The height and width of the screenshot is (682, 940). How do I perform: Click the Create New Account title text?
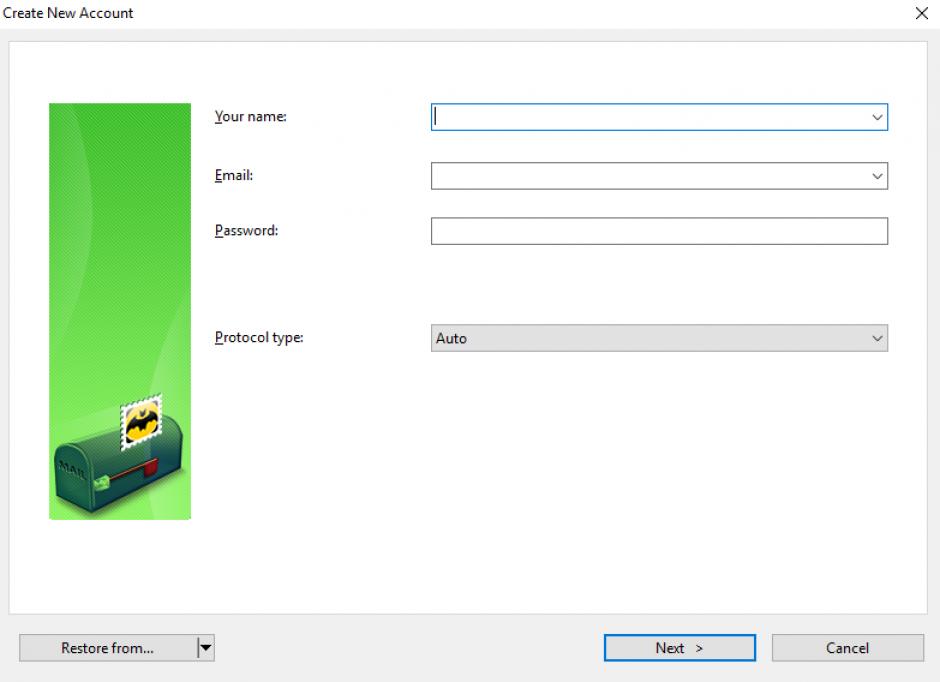pos(68,13)
